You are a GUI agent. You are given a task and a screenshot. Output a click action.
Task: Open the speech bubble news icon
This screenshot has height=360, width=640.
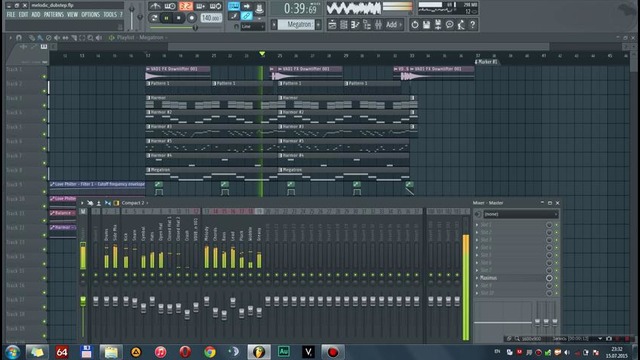(x=449, y=25)
